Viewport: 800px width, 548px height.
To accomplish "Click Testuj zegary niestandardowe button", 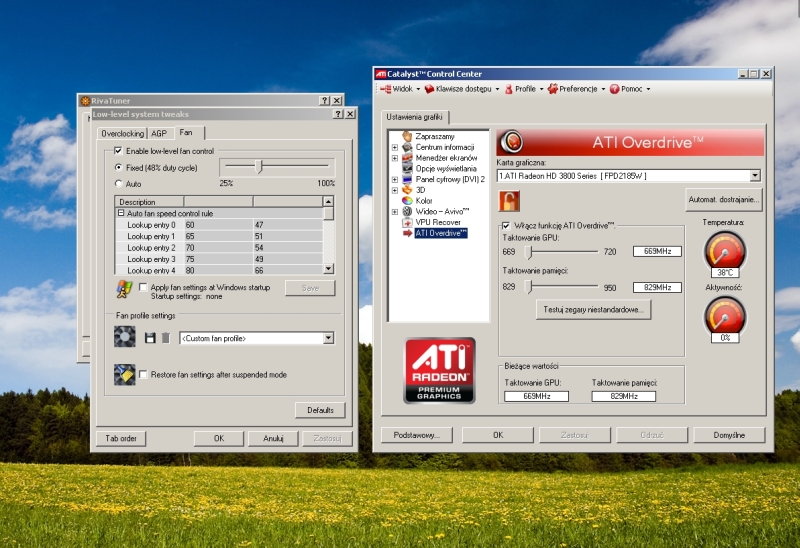I will [x=593, y=310].
